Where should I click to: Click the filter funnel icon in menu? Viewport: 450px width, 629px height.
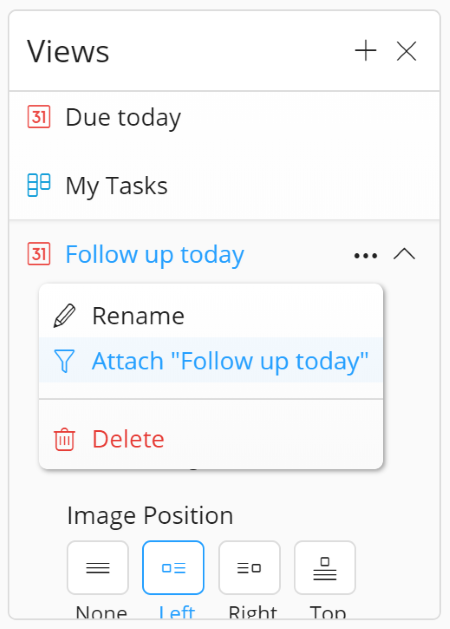click(64, 361)
